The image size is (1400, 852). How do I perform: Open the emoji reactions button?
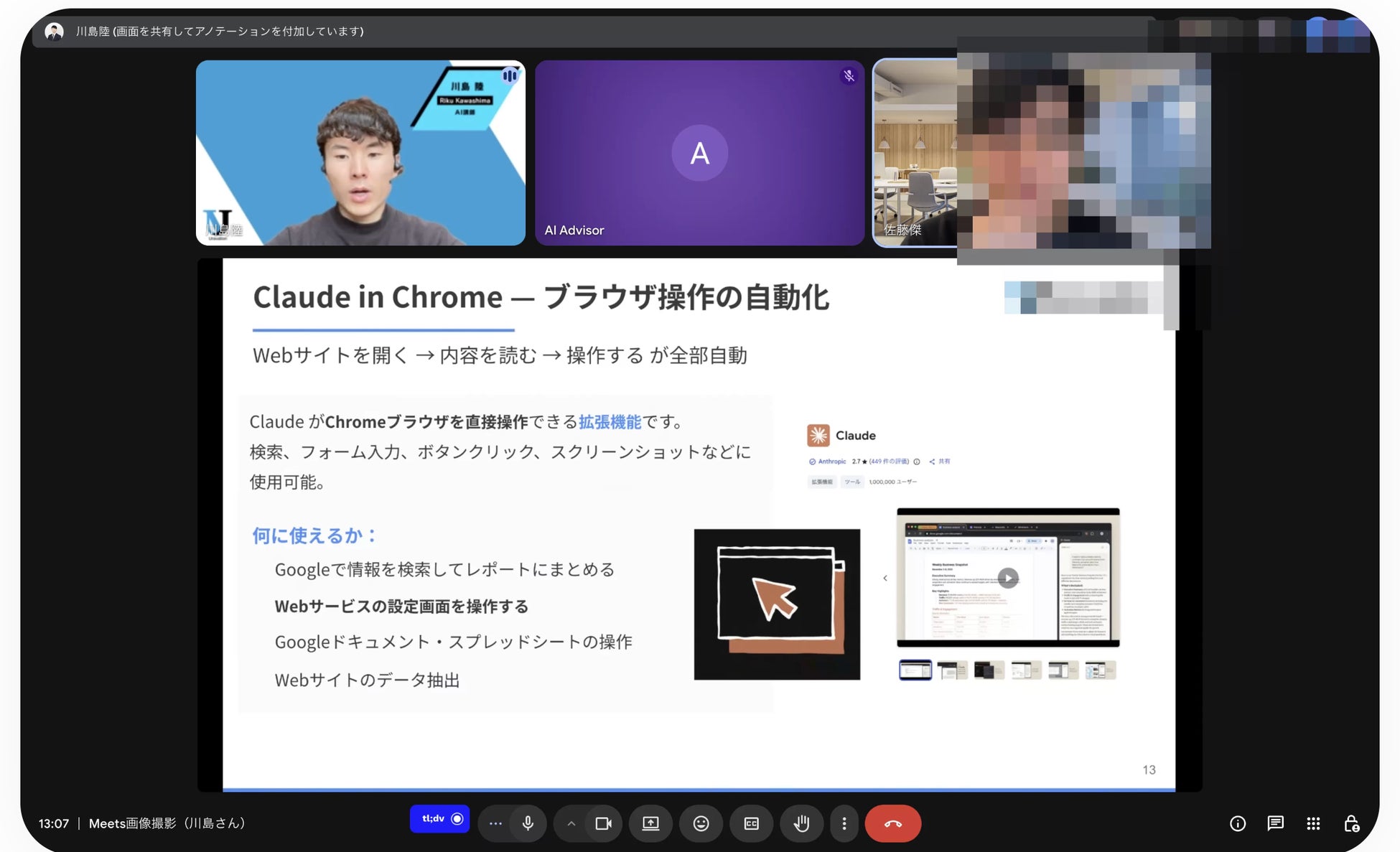point(701,823)
